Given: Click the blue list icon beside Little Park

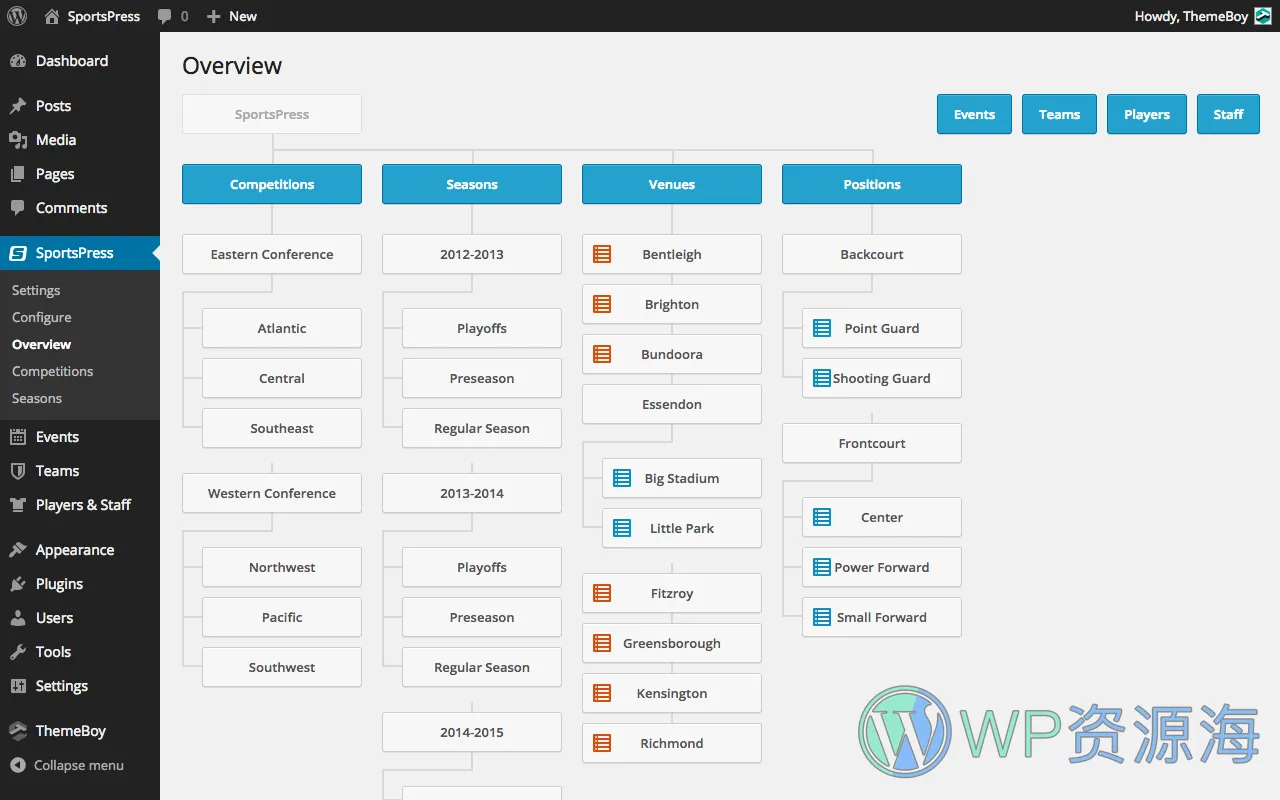Looking at the screenshot, I should click(x=622, y=528).
